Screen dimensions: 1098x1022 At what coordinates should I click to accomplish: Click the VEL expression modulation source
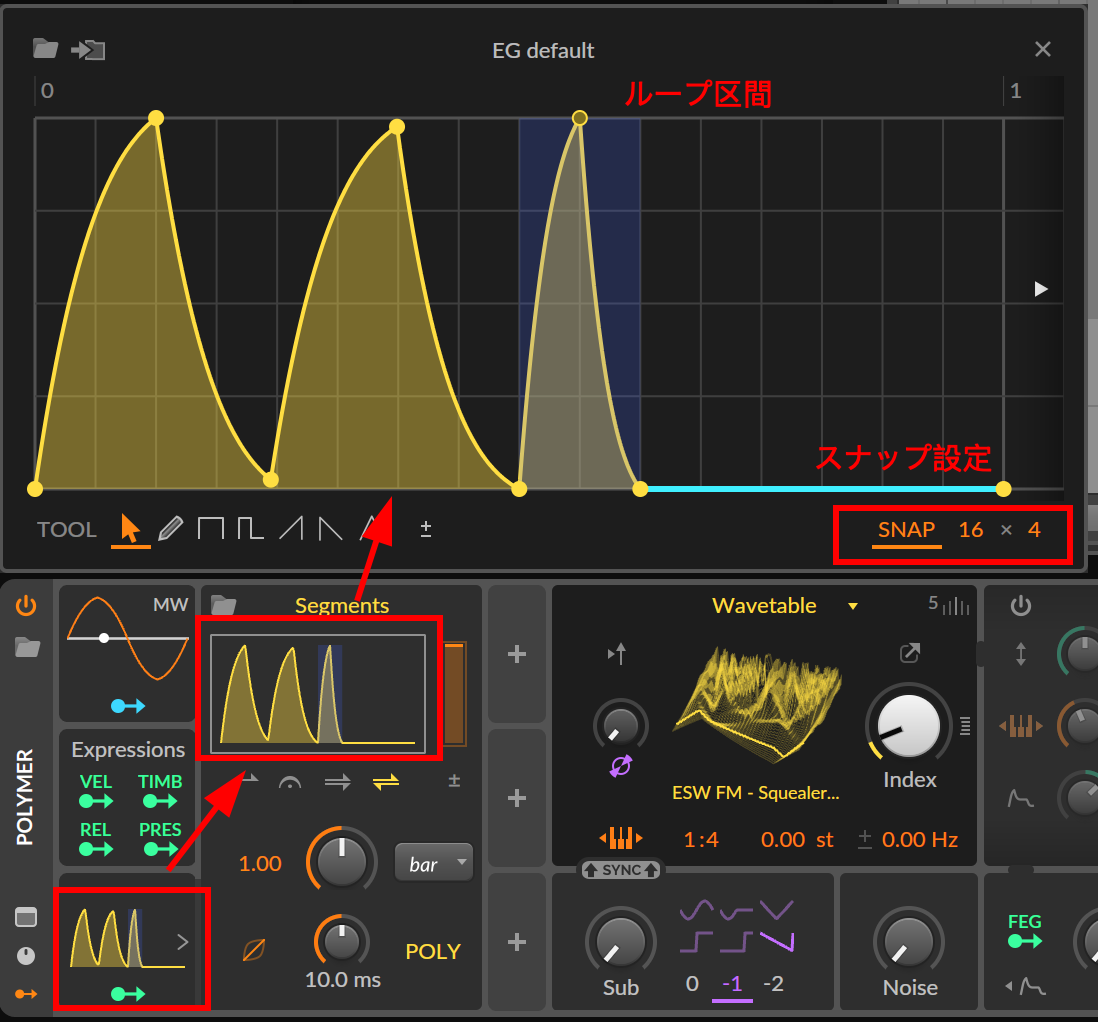pos(96,792)
